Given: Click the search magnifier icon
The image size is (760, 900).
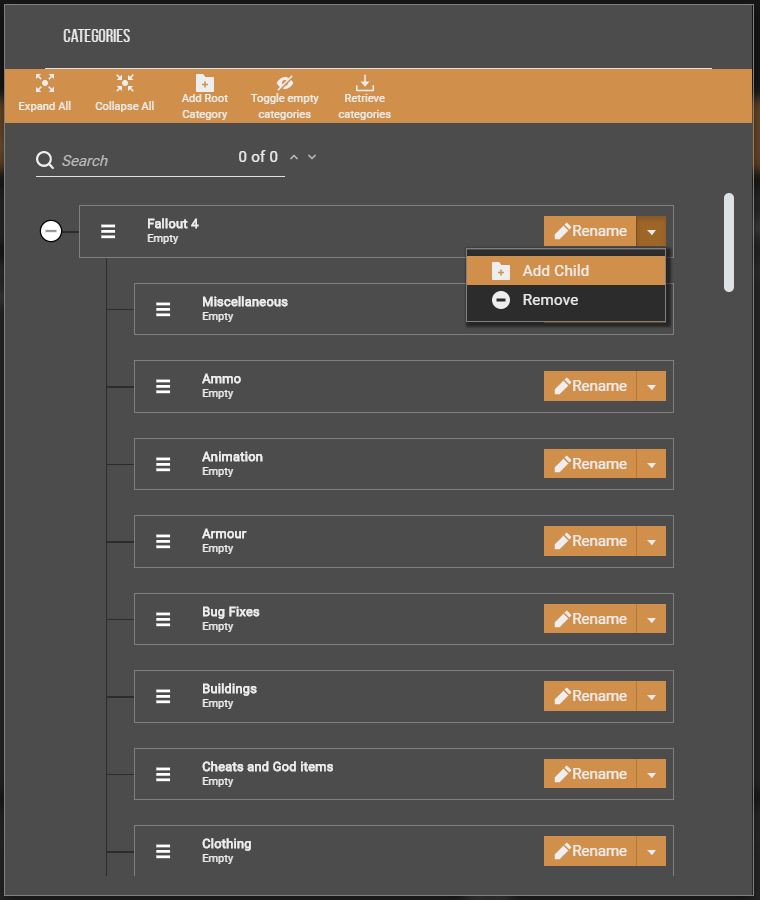Looking at the screenshot, I should (45, 160).
